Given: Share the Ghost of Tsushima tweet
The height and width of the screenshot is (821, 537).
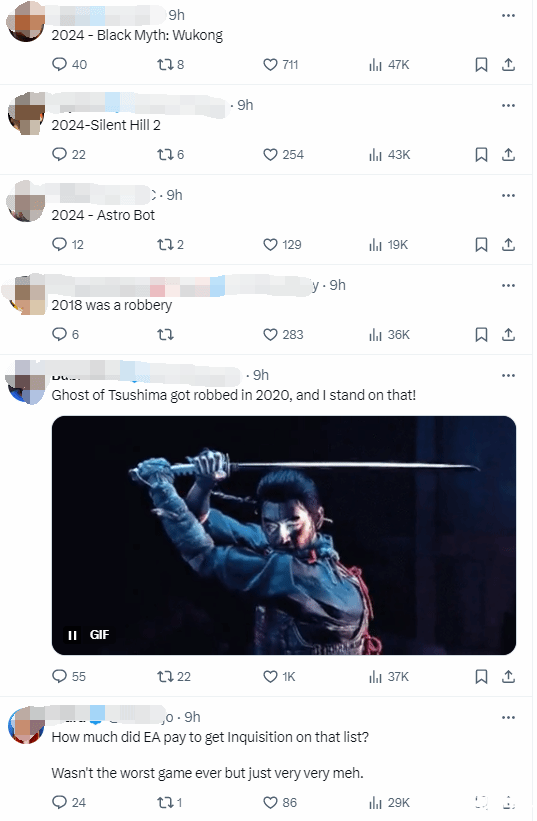Looking at the screenshot, I should (508, 676).
